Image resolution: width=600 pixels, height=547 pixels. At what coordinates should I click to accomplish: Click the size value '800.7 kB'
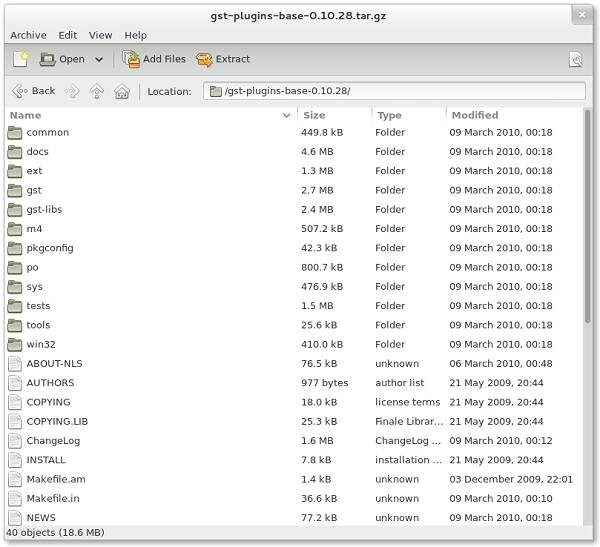[x=322, y=268]
